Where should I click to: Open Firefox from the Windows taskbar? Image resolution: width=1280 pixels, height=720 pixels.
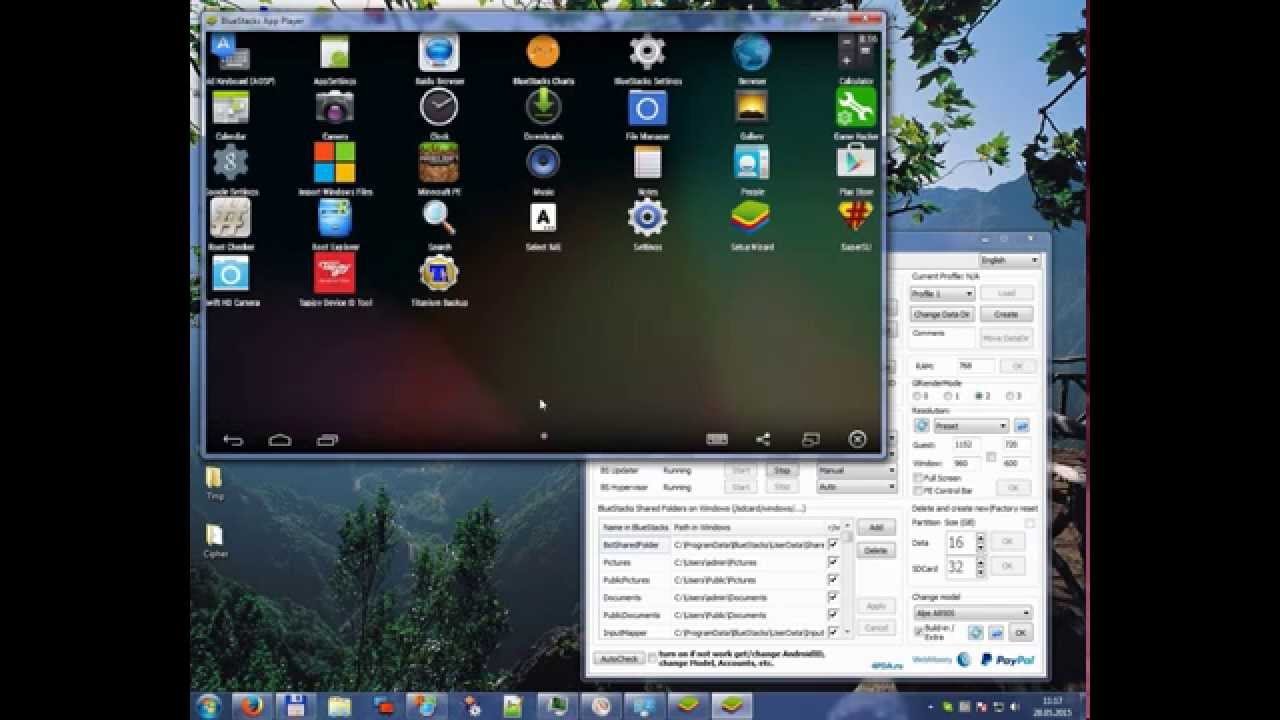click(x=253, y=705)
